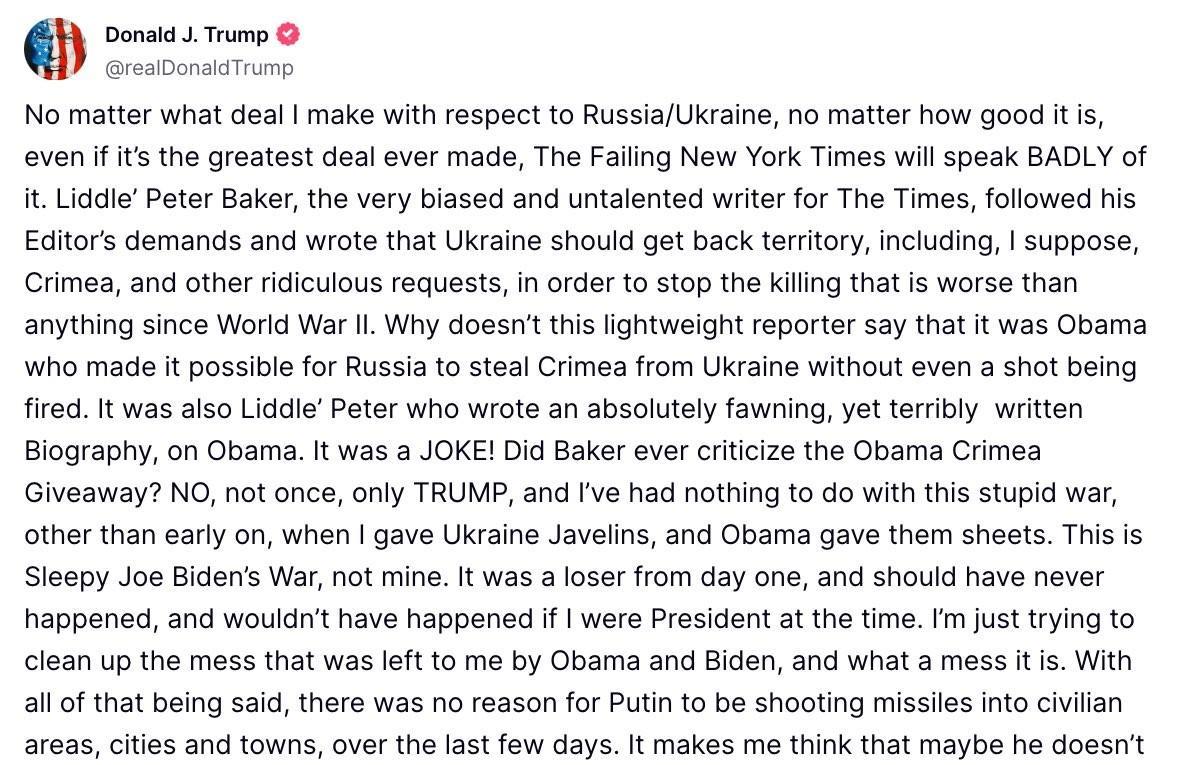Click the phrase 'World War II'
This screenshot has height=765, width=1179.
[x=300, y=325]
